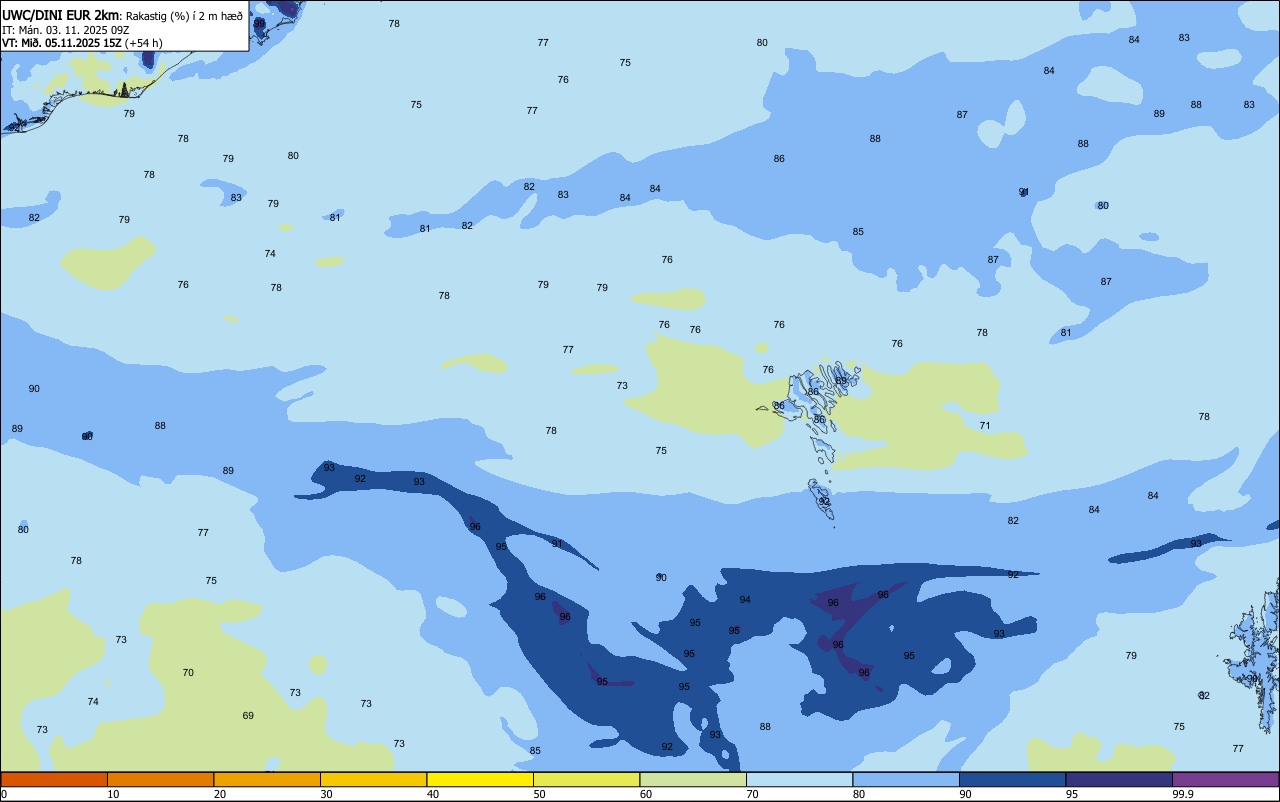Viewport: 1280px width, 802px height.
Task: Pick the 95–99.9 navy legend swatch
Action: [1119, 779]
